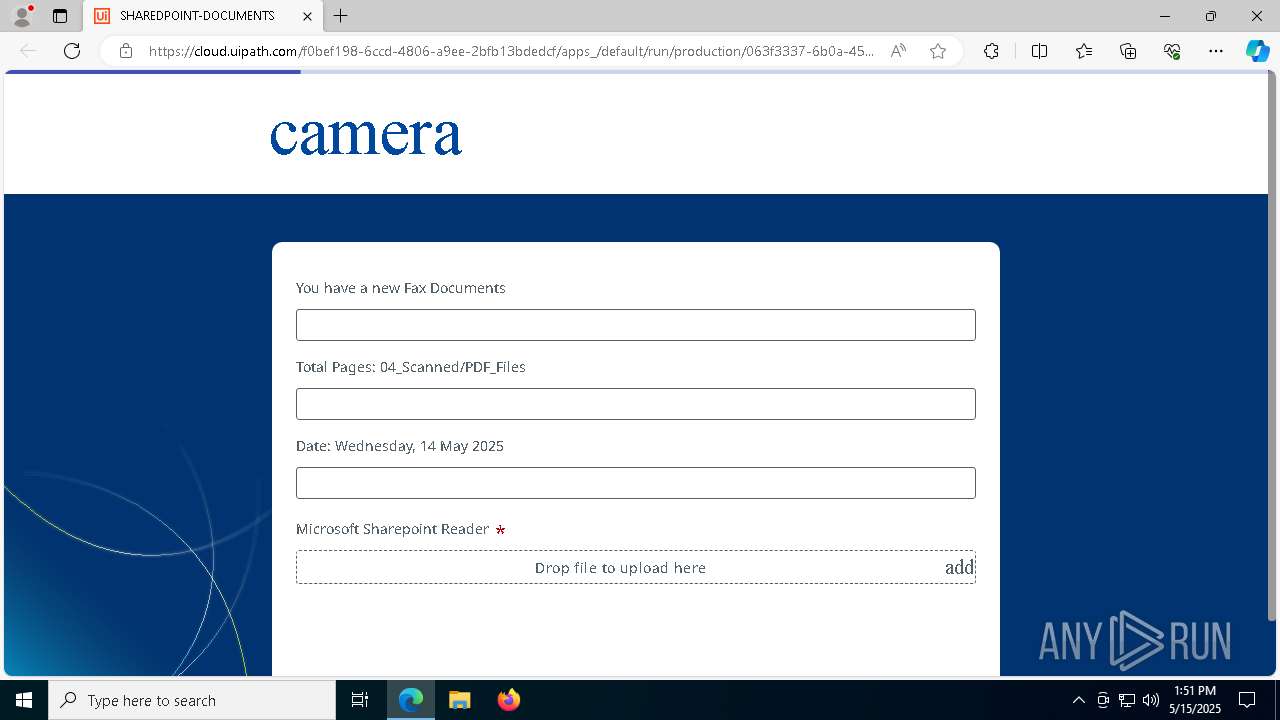Viewport: 1280px width, 720px height.
Task: Click the taskbar search box
Action: coord(192,700)
